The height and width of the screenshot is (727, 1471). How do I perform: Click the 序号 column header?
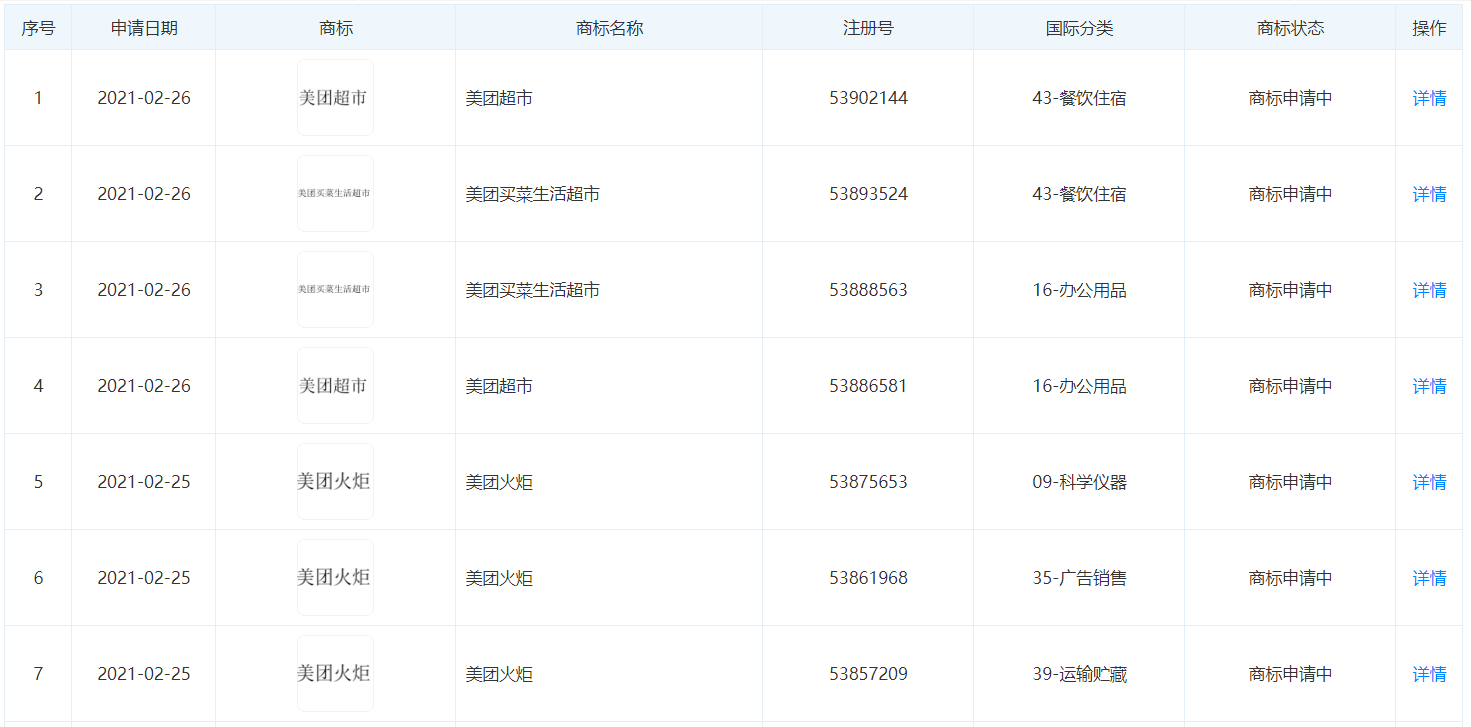point(38,28)
